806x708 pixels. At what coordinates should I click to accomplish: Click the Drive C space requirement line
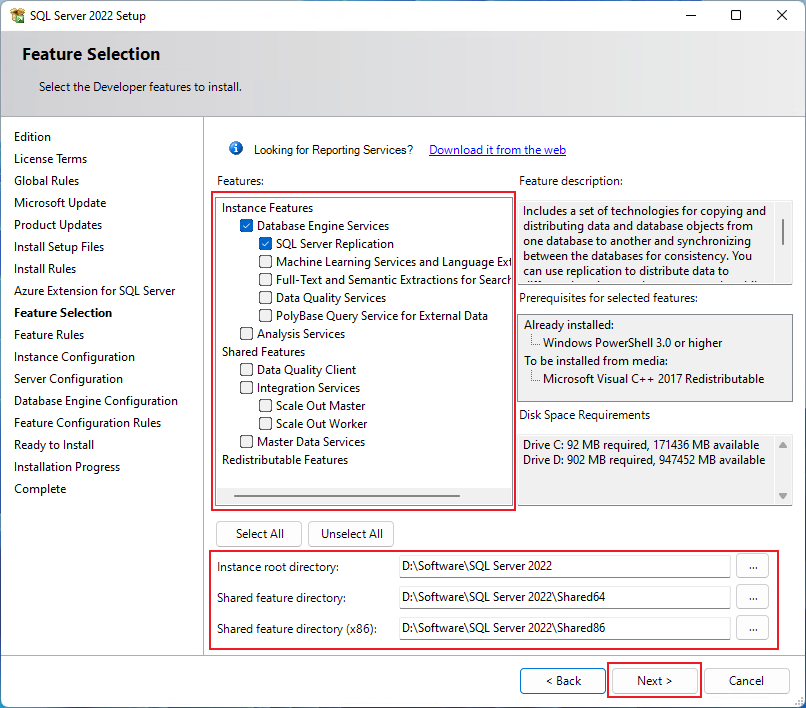point(641,445)
